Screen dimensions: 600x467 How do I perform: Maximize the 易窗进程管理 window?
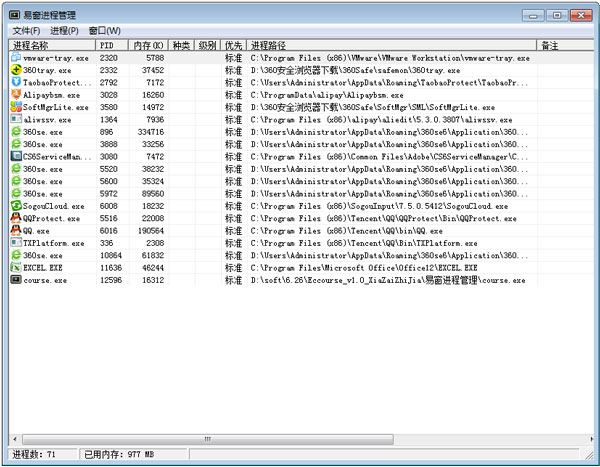[557, 15]
